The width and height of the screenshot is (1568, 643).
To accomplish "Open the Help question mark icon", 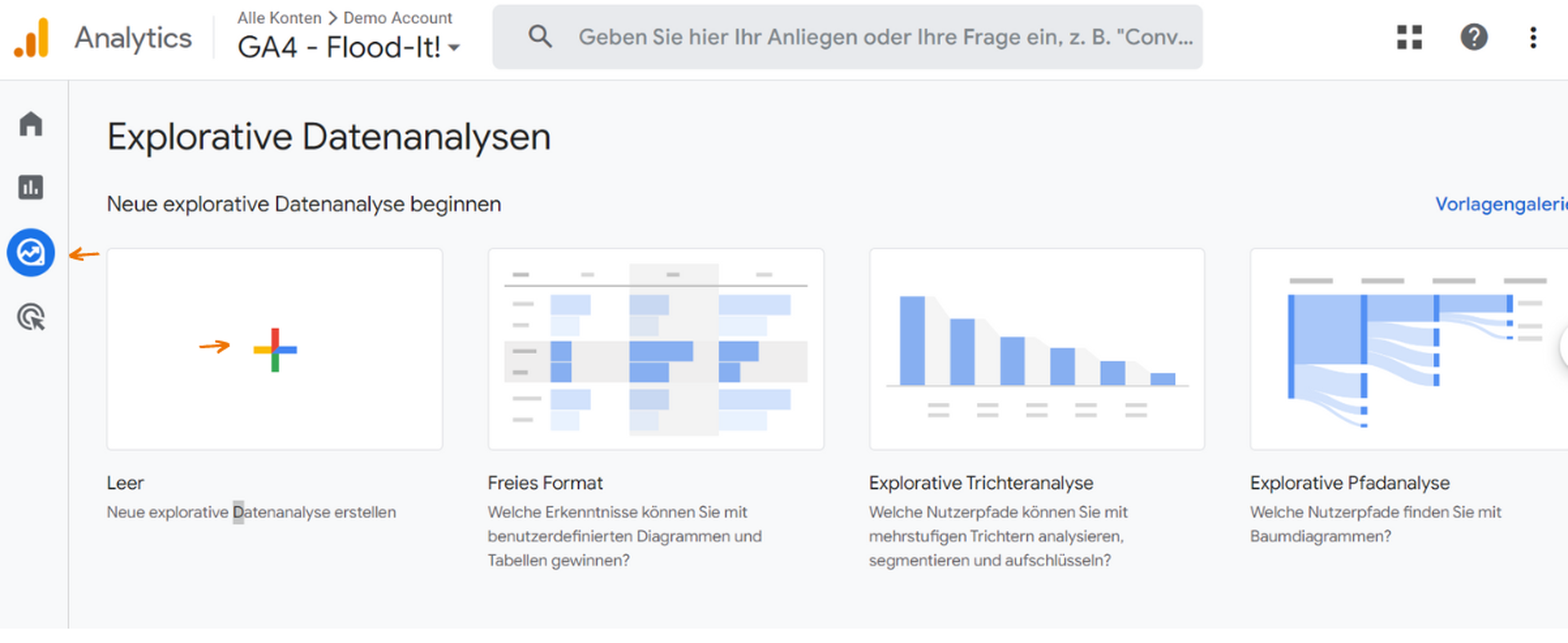I will pyautogui.click(x=1473, y=37).
